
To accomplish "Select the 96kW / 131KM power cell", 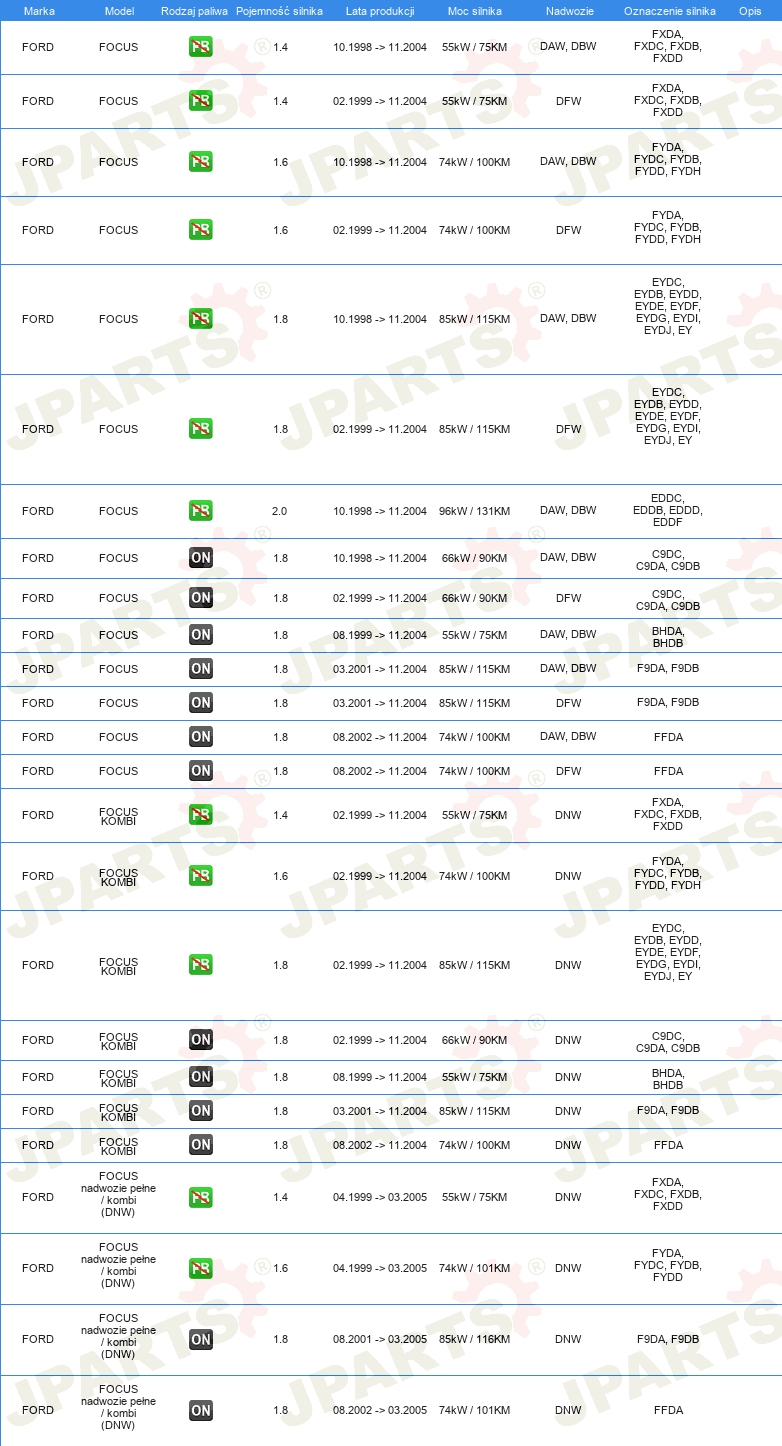I will pyautogui.click(x=474, y=511).
